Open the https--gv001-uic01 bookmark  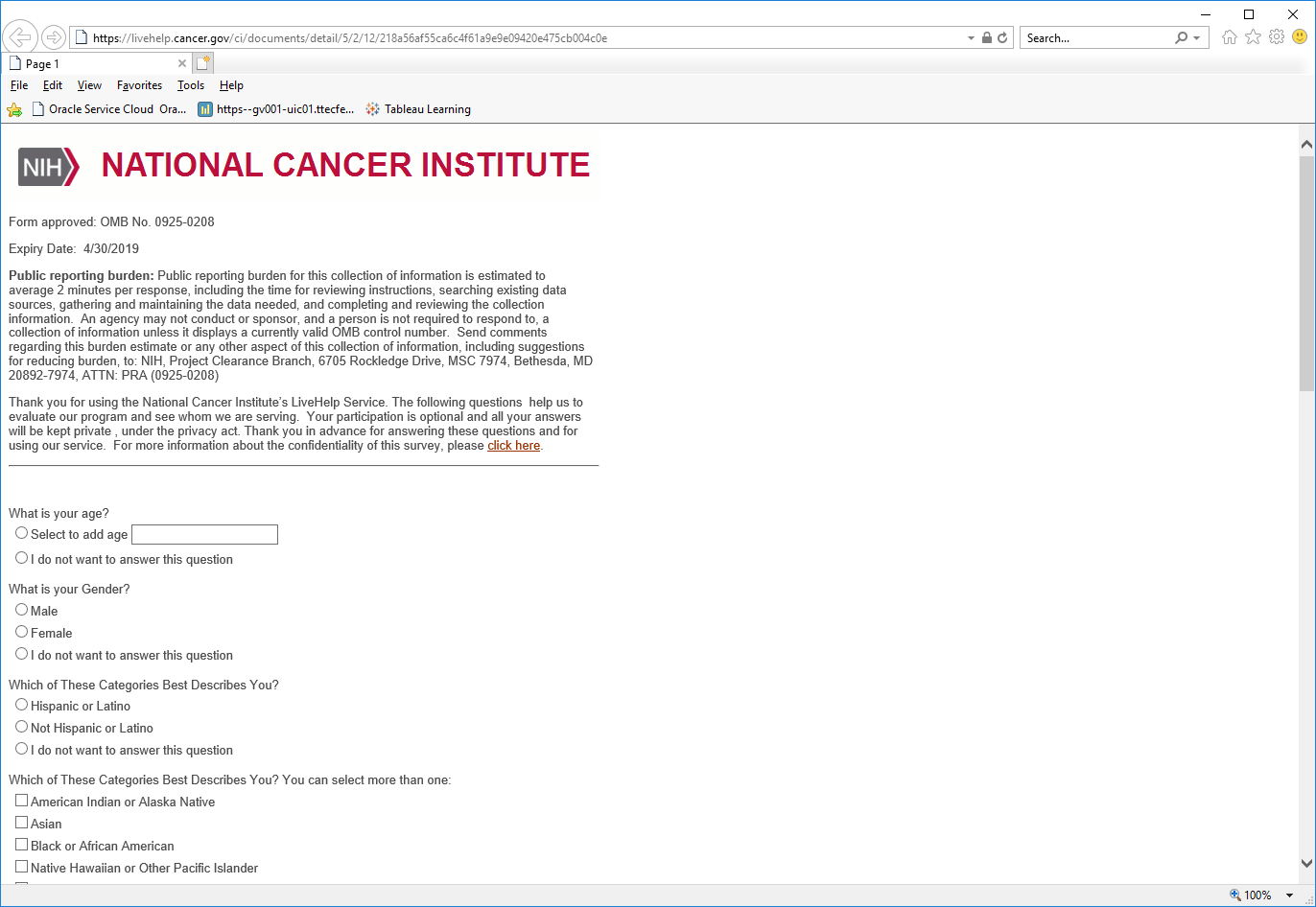276,109
